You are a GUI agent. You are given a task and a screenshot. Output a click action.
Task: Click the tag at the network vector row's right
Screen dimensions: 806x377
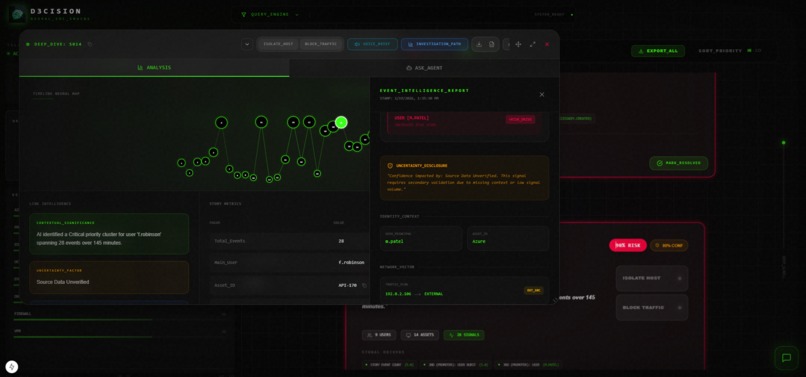tap(534, 291)
